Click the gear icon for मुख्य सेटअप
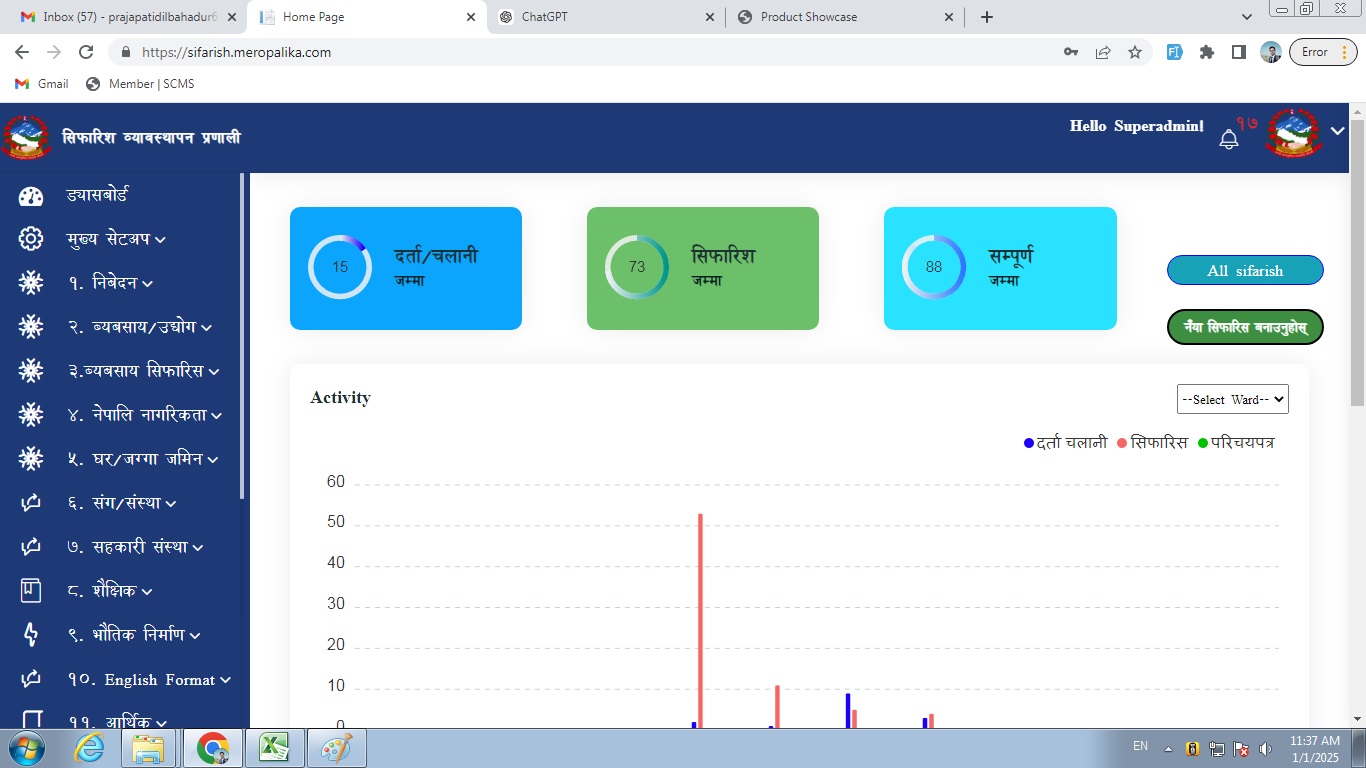 [31, 239]
